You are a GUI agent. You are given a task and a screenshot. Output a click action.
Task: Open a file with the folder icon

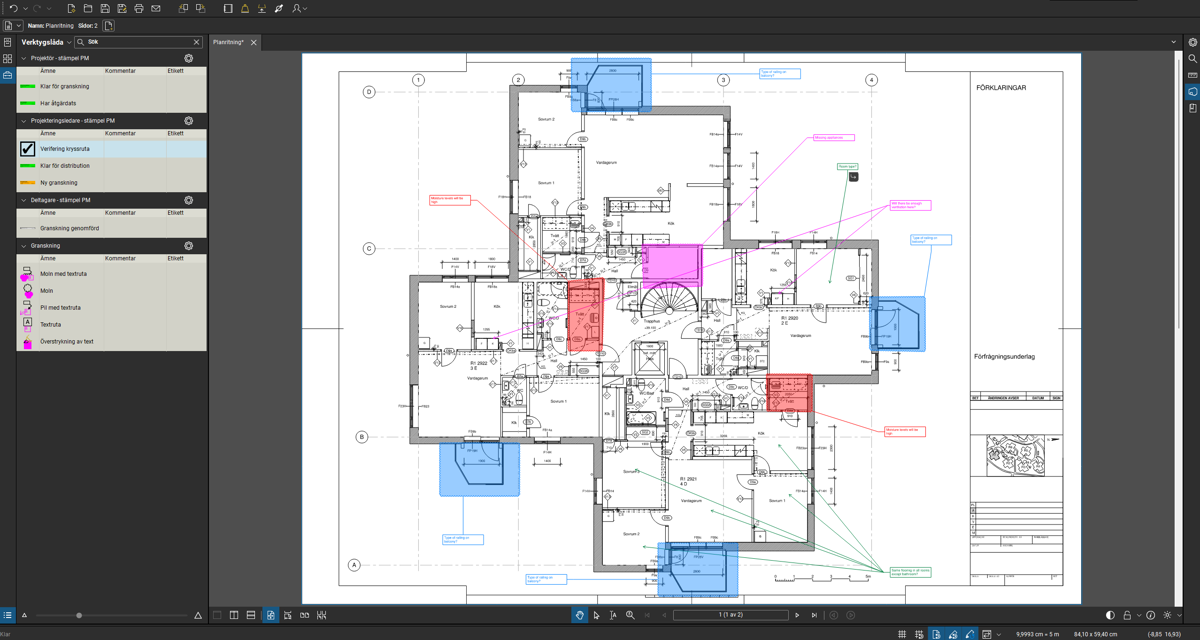pyautogui.click(x=88, y=8)
